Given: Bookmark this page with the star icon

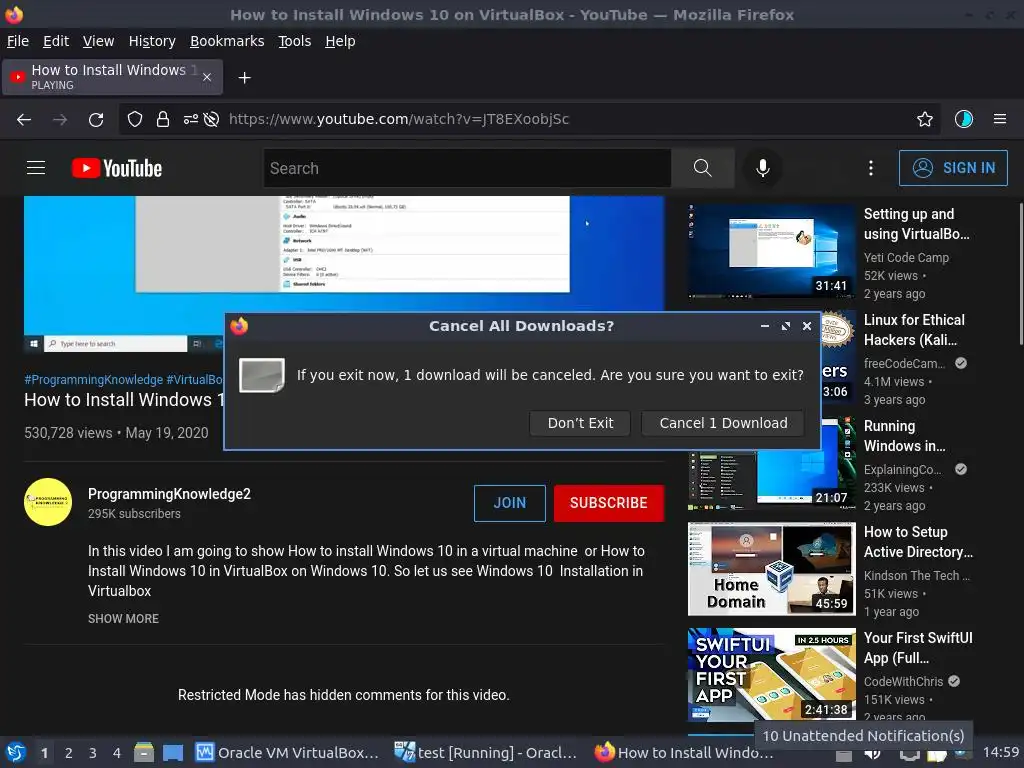Looking at the screenshot, I should coord(925,120).
